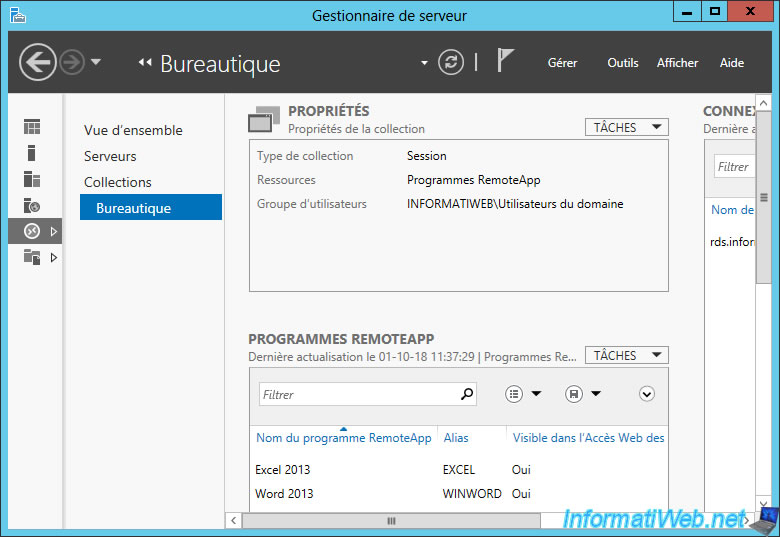780x537 pixels.
Task: Sort by Nom du programme RemoteApp column
Action: pos(343,438)
